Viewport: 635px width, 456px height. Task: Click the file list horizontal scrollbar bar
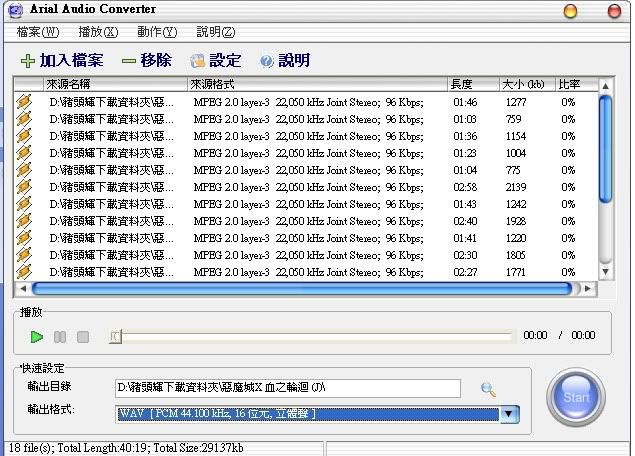pyautogui.click(x=302, y=289)
